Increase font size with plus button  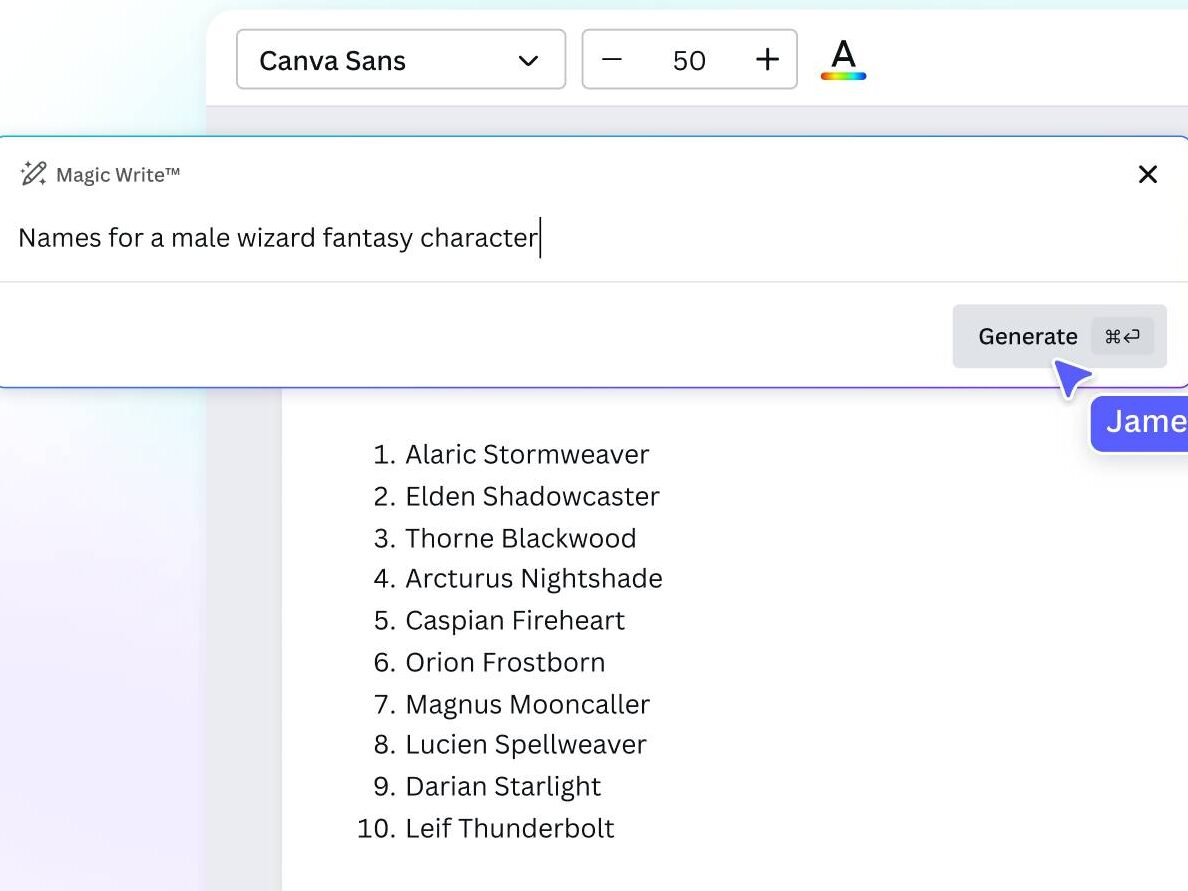[x=768, y=59]
